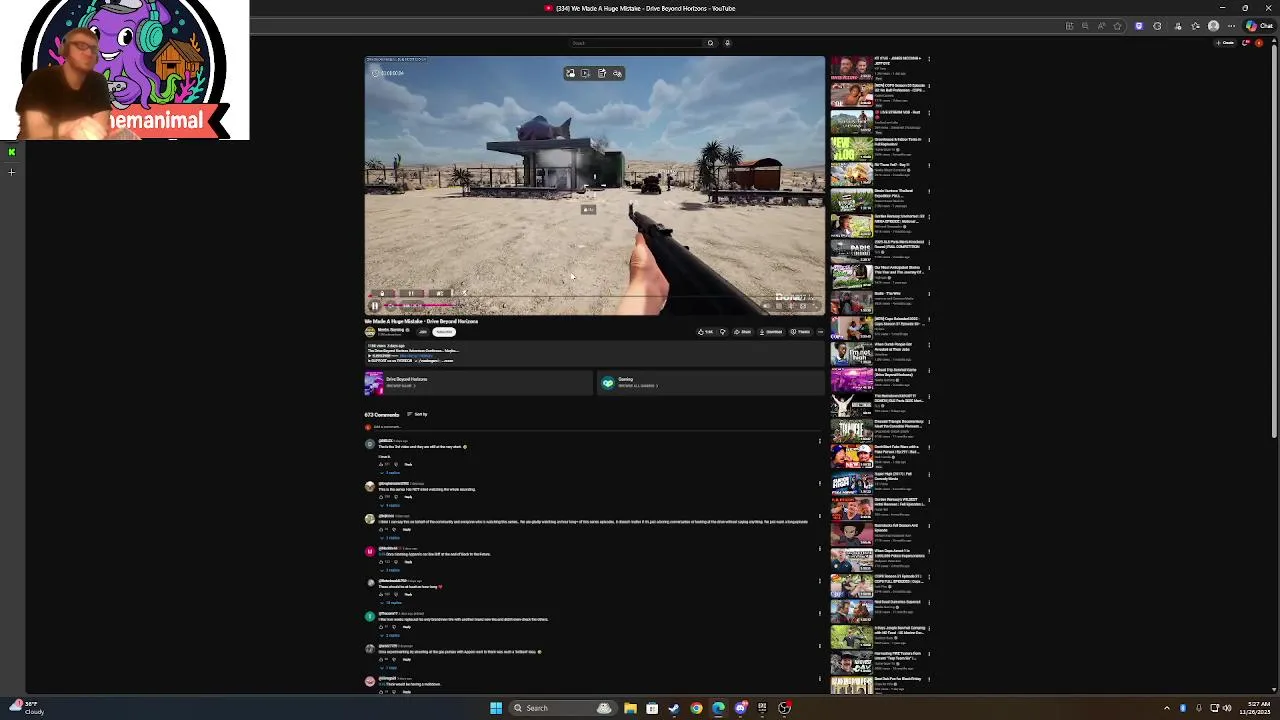Image resolution: width=1280 pixels, height=720 pixels.
Task: Click the third overlay icon atop the video
Action: pyautogui.click(x=601, y=73)
